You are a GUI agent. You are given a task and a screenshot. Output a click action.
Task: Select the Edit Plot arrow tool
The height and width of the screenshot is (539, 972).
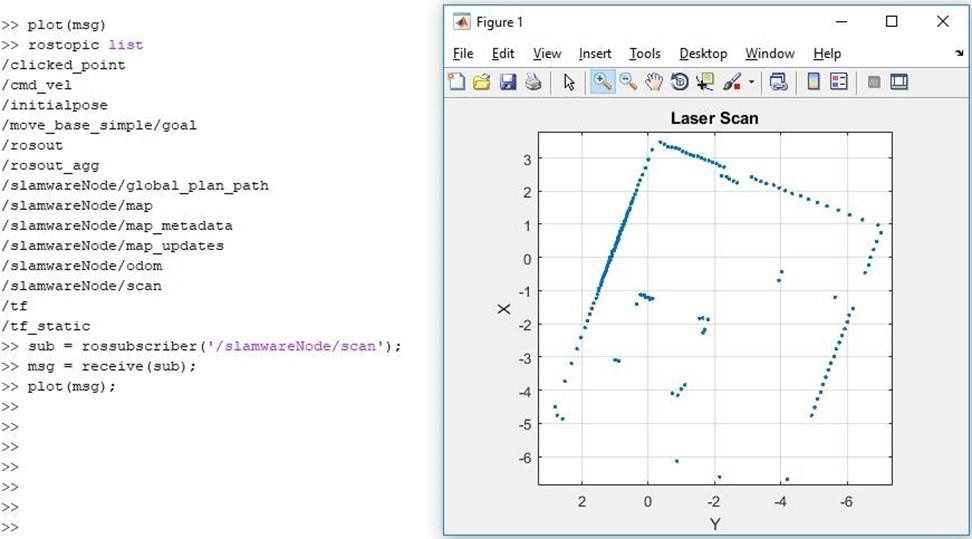pos(569,82)
